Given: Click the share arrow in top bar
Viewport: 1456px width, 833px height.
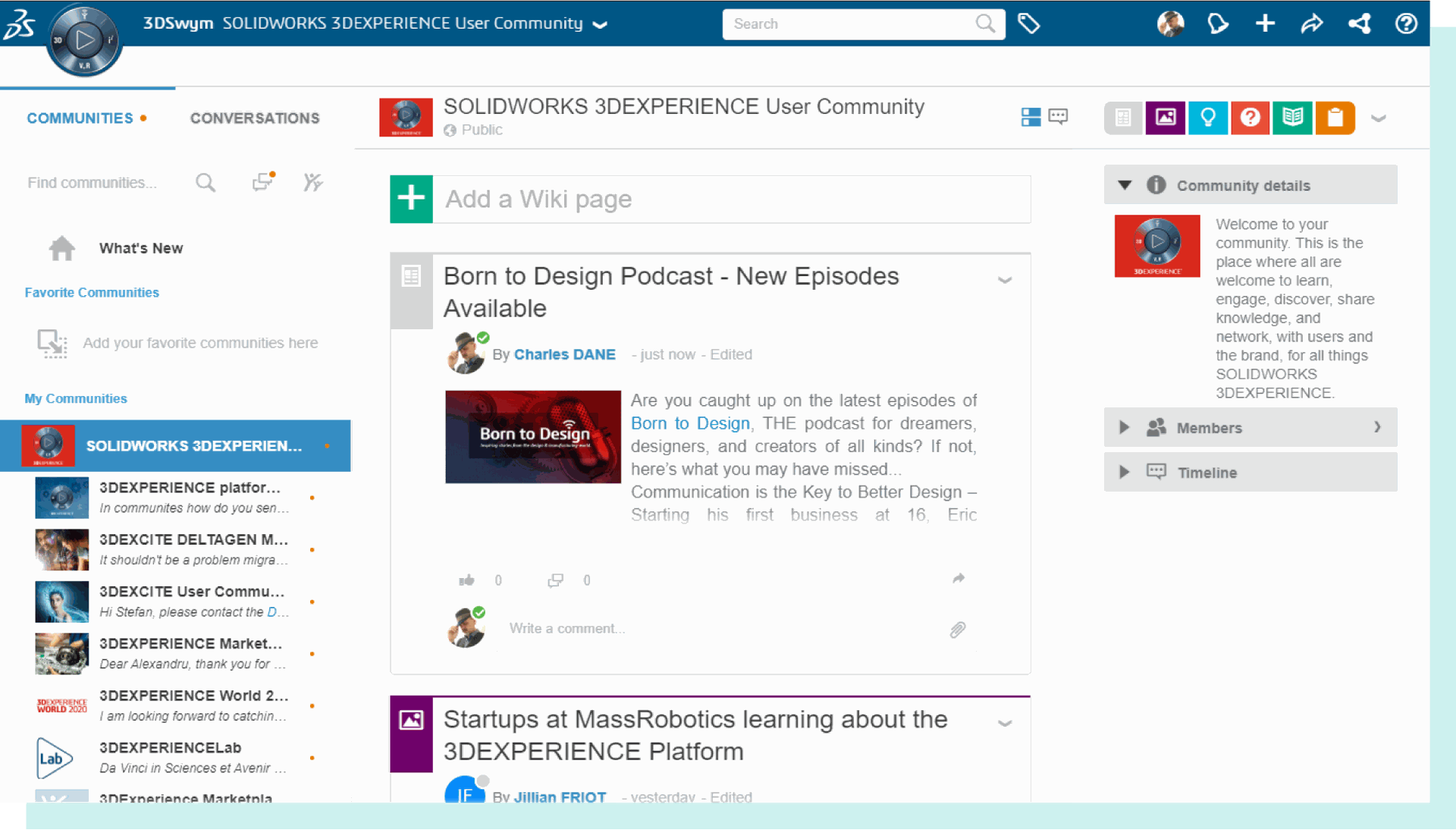Looking at the screenshot, I should (1311, 24).
